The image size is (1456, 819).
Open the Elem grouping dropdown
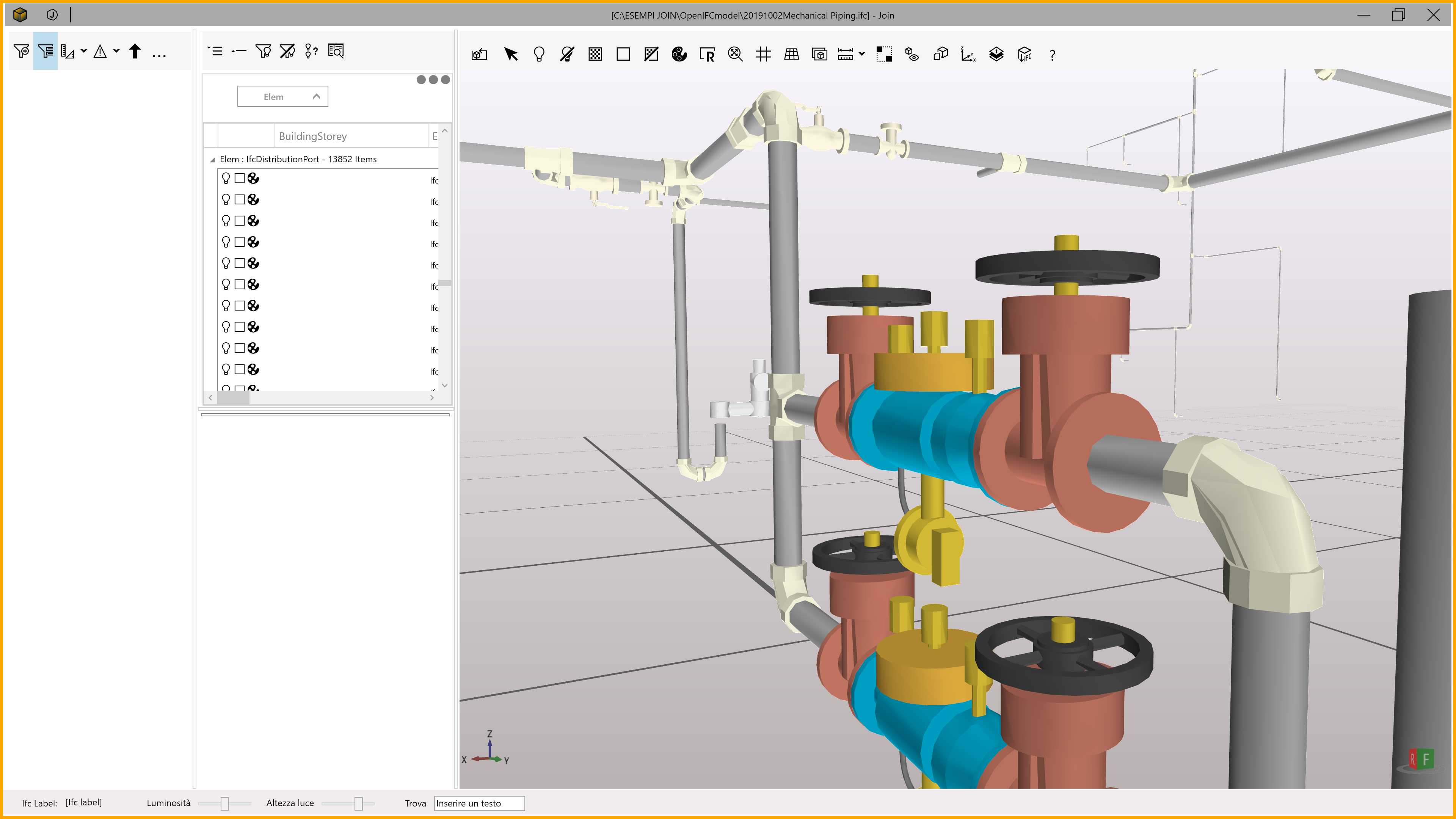[282, 97]
